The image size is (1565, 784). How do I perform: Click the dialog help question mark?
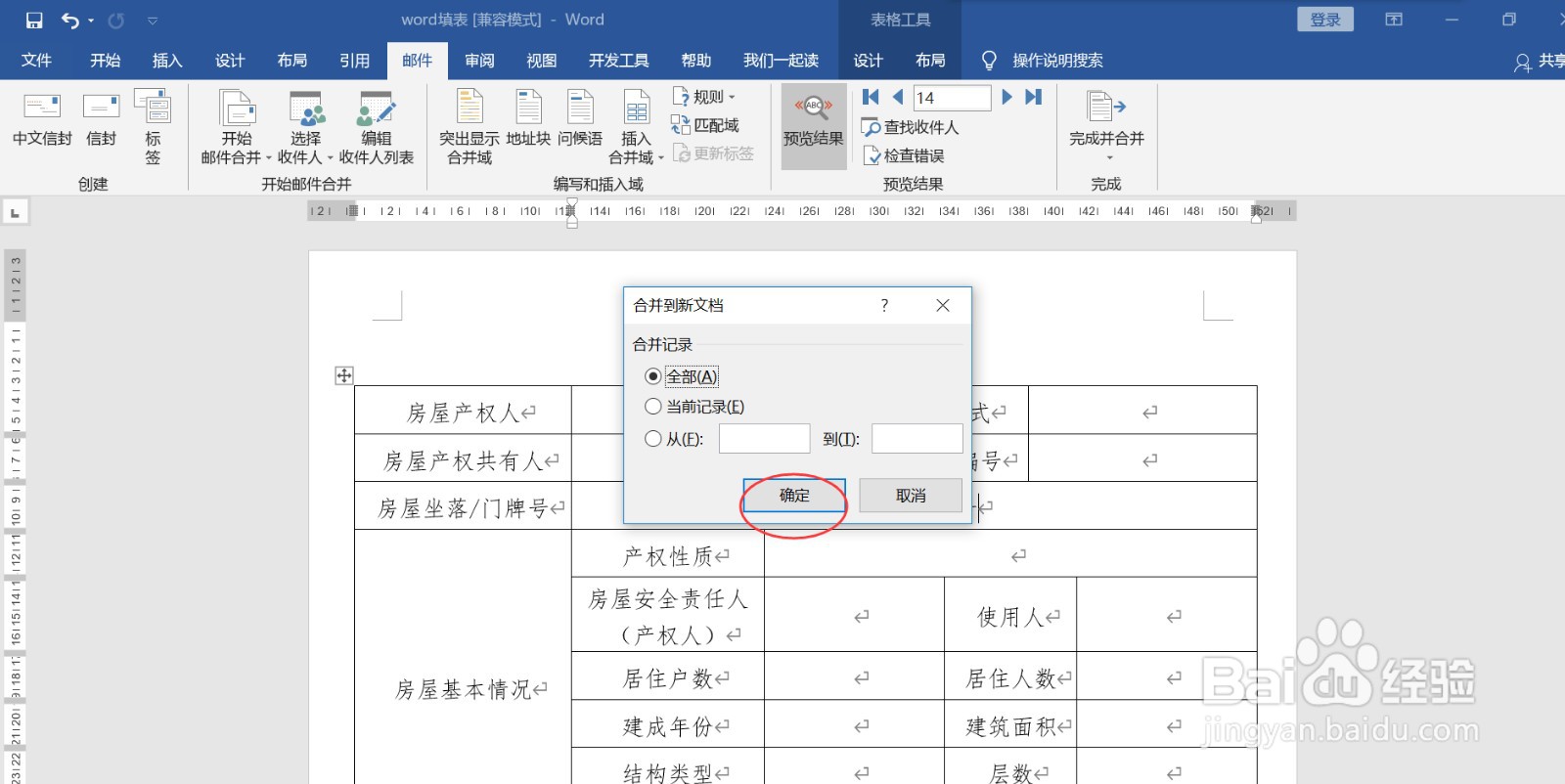(884, 305)
